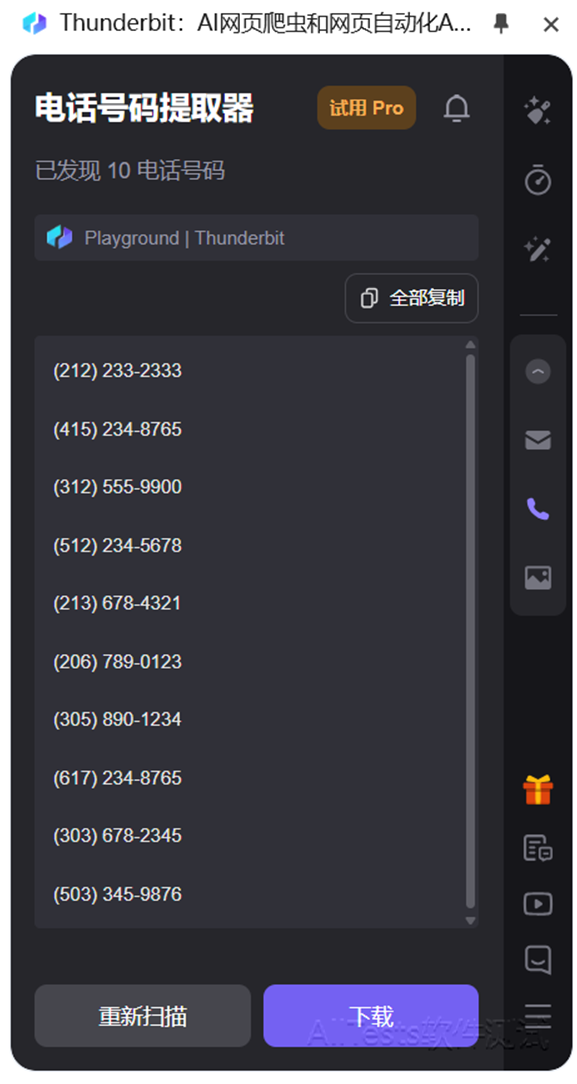
Task: Open the magic wand autofill icon
Action: 538,249
